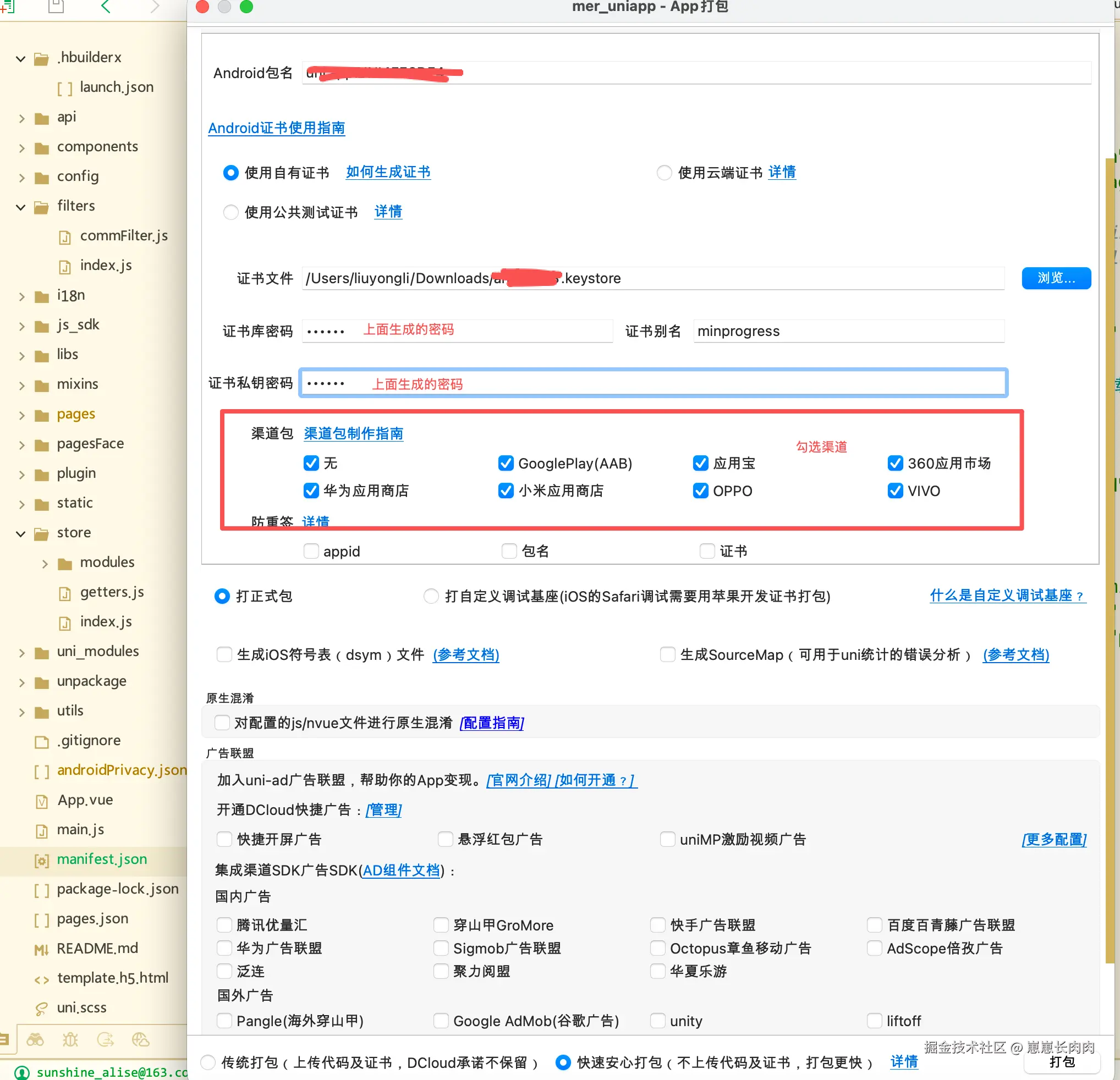Collapse the filters folder
Viewport: 1120px width, 1080px height.
(21, 206)
